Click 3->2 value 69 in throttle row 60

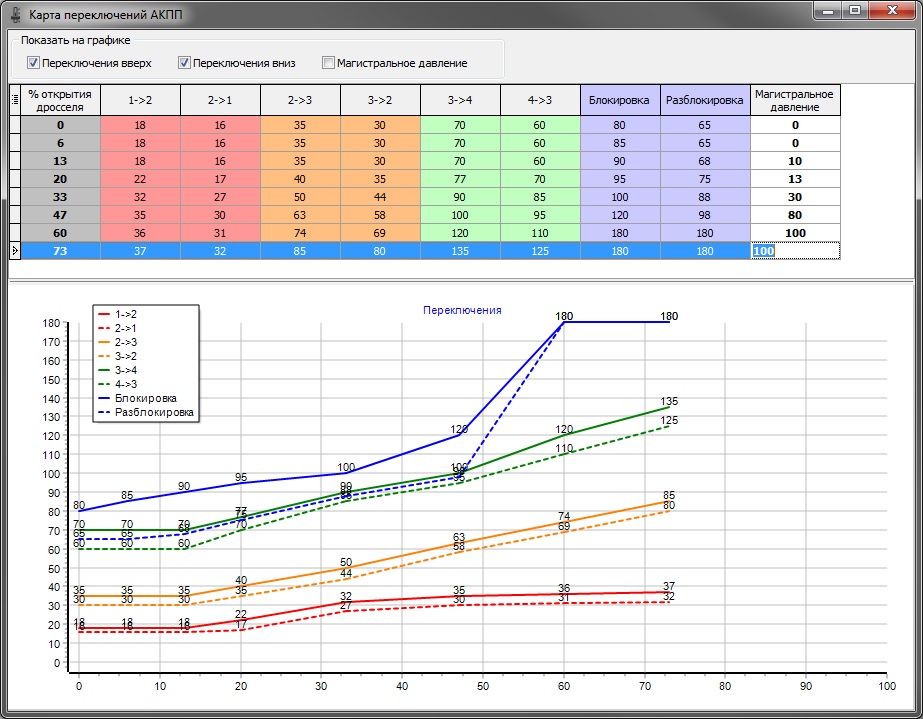pos(380,233)
